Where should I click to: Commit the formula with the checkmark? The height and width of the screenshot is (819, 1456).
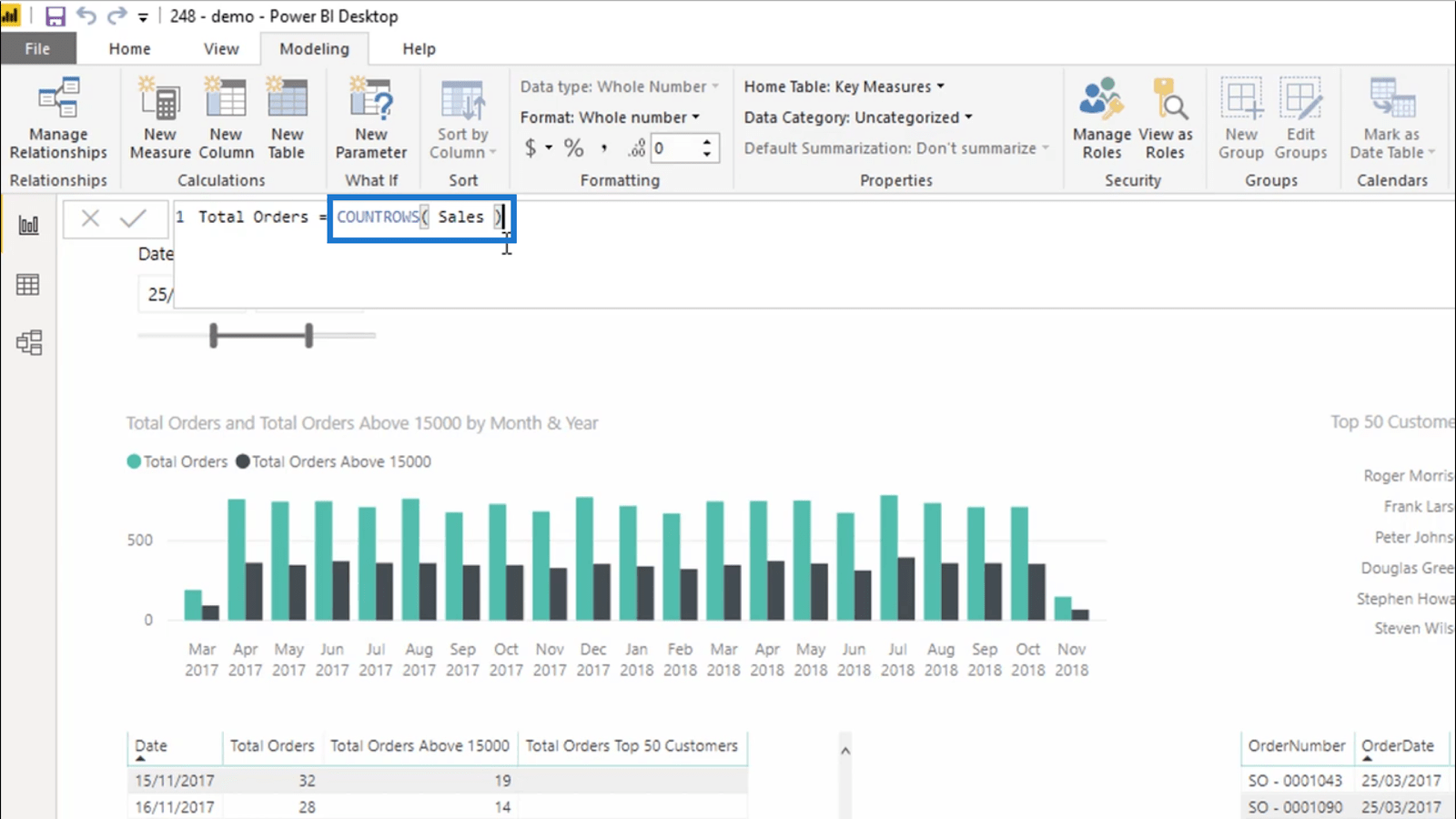pyautogui.click(x=133, y=218)
